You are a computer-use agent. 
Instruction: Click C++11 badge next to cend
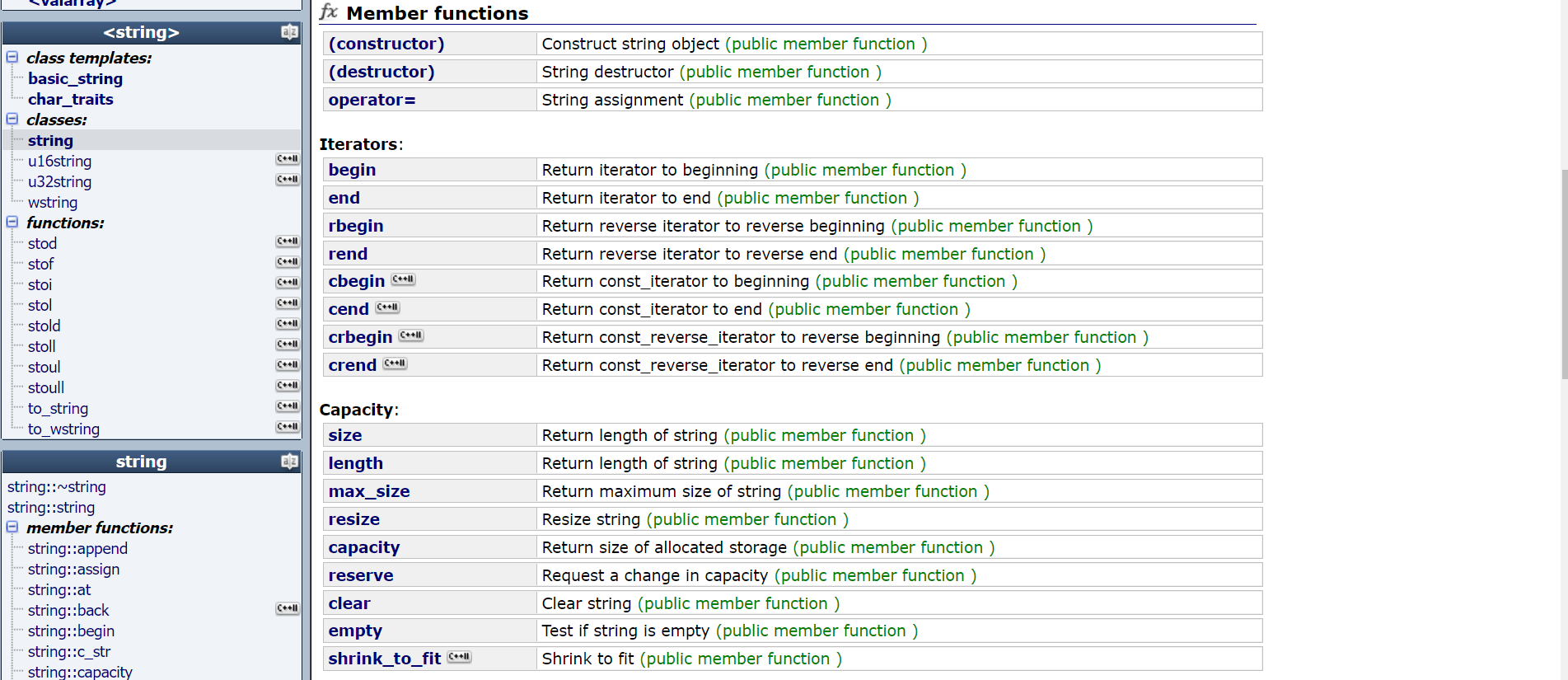click(x=387, y=307)
